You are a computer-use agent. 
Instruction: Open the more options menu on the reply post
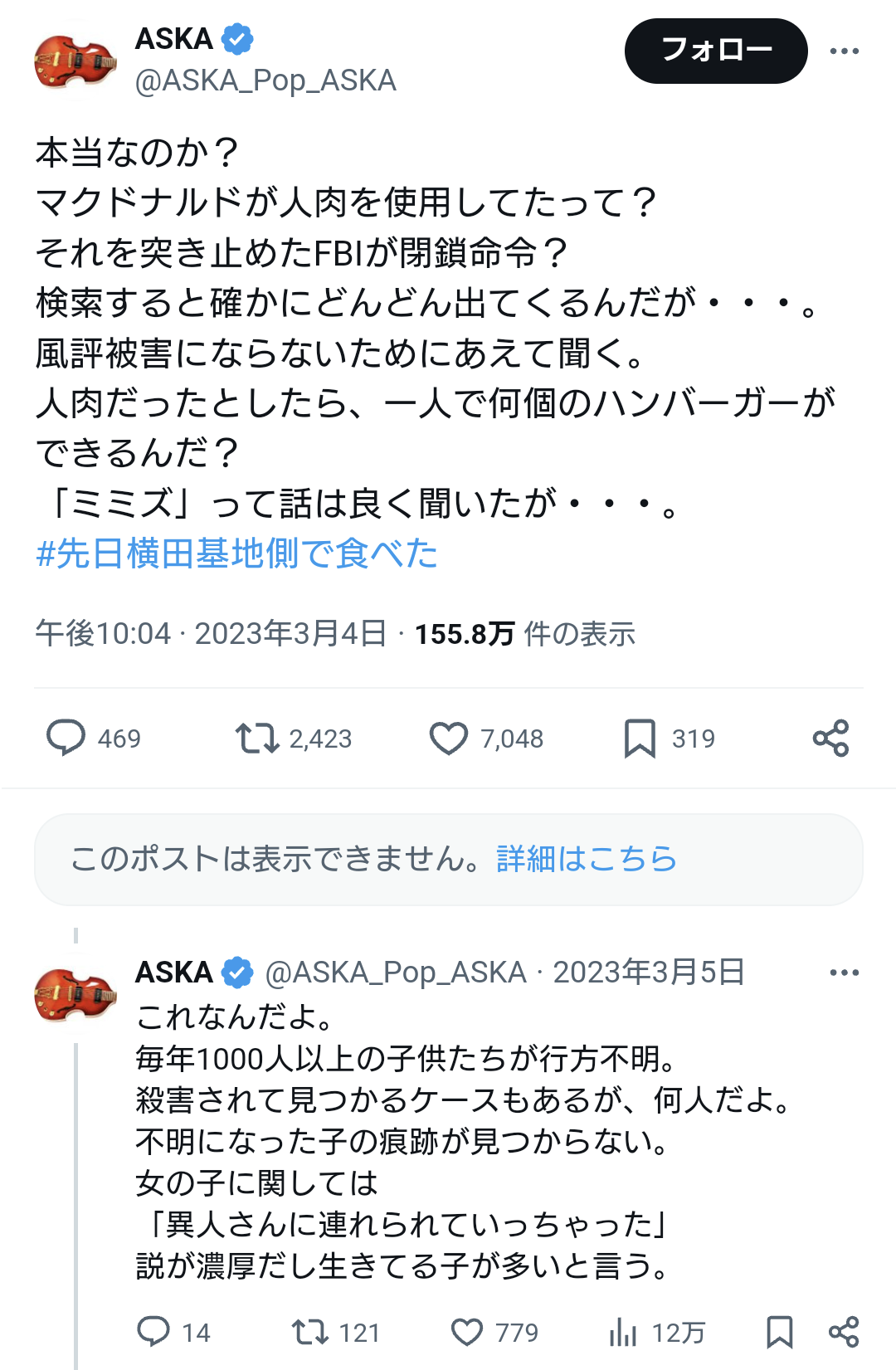pos(844,973)
